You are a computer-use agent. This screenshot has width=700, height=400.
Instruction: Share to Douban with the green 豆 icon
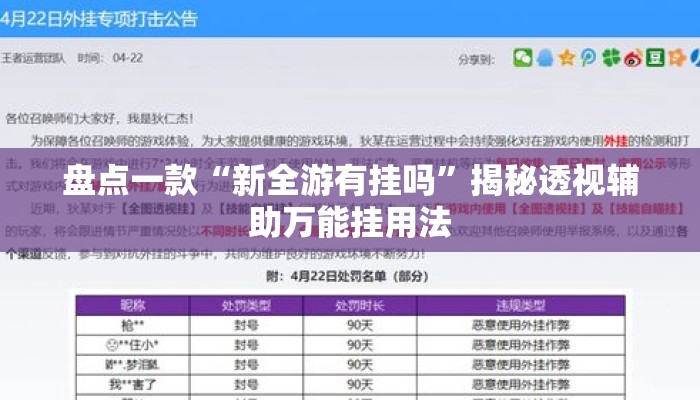655,58
